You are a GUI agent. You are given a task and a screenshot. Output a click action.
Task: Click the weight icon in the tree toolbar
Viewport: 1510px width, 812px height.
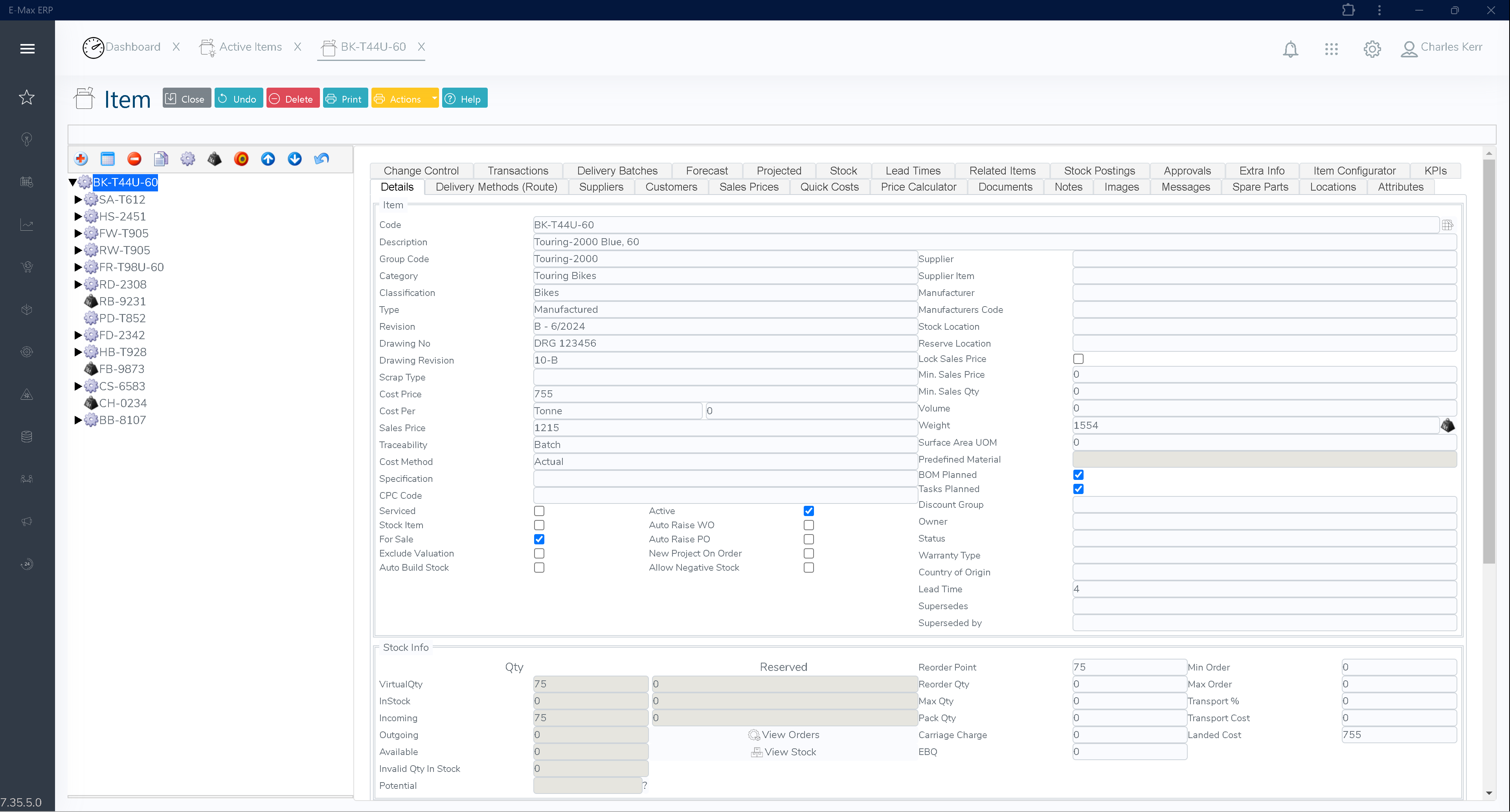click(x=214, y=159)
